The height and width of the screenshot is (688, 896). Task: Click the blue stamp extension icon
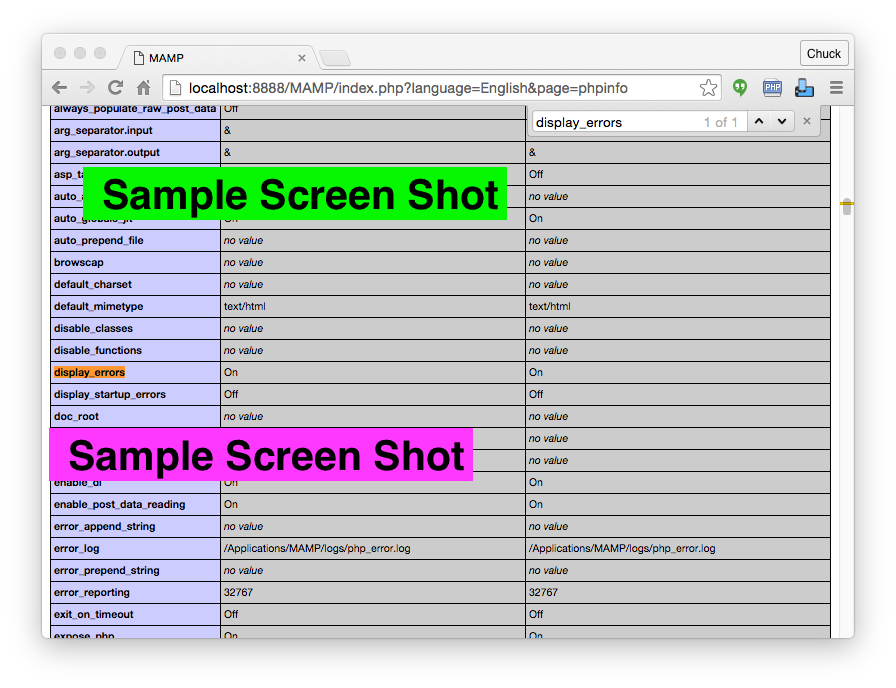pos(804,87)
